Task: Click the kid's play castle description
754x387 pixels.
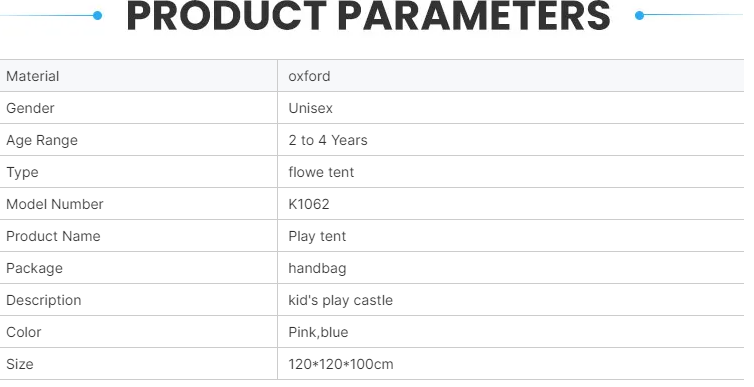Action: coord(340,300)
